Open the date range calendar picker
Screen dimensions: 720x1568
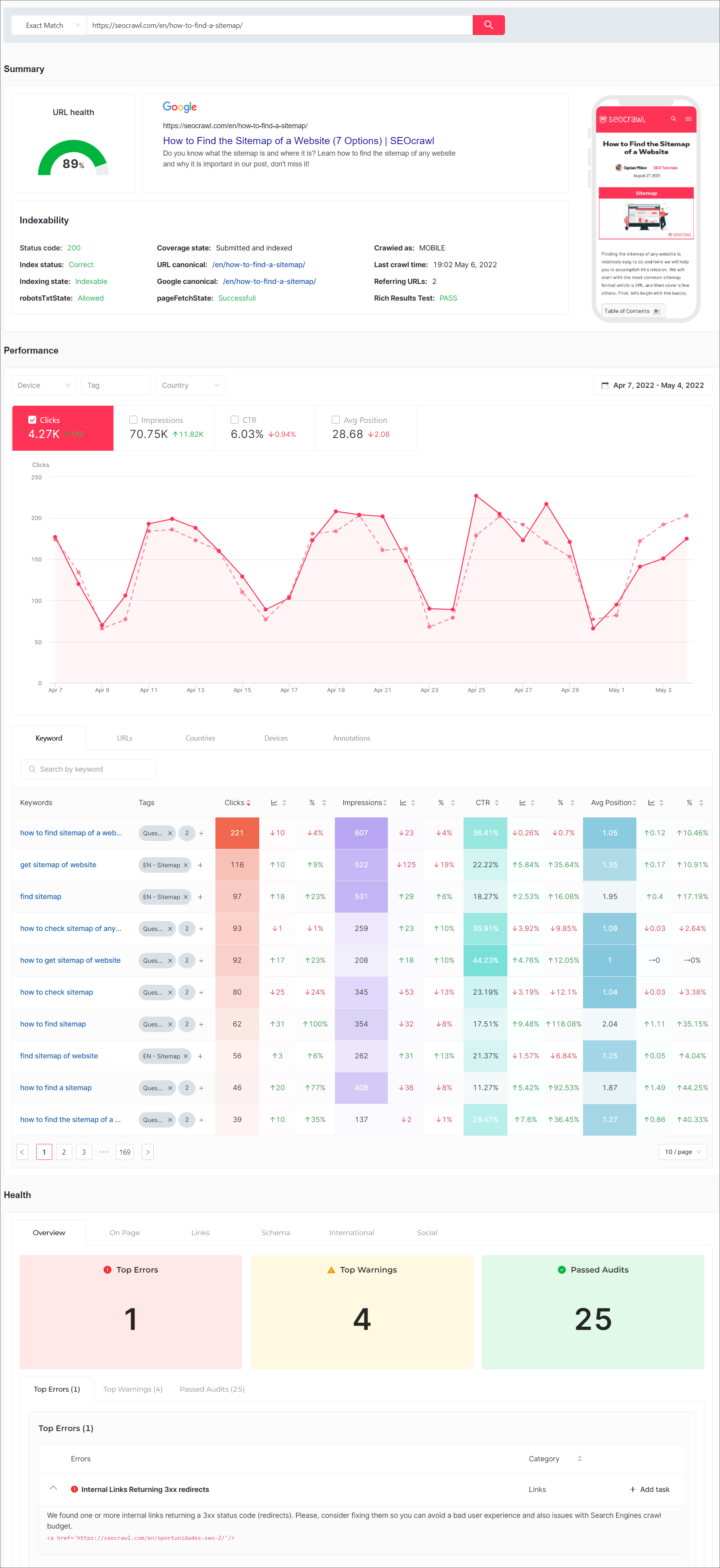click(652, 385)
